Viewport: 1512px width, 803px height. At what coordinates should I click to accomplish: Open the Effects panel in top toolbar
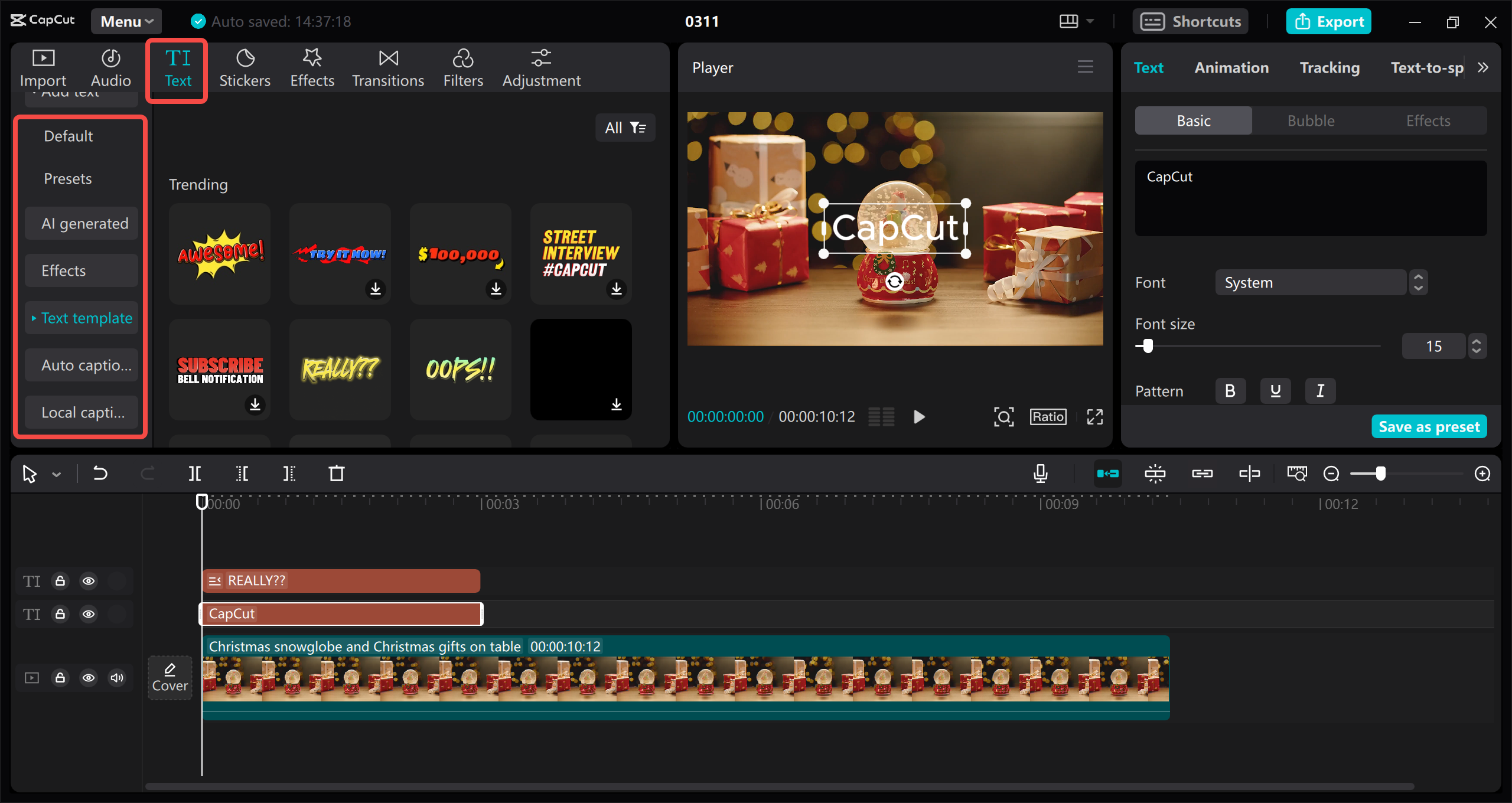[312, 69]
